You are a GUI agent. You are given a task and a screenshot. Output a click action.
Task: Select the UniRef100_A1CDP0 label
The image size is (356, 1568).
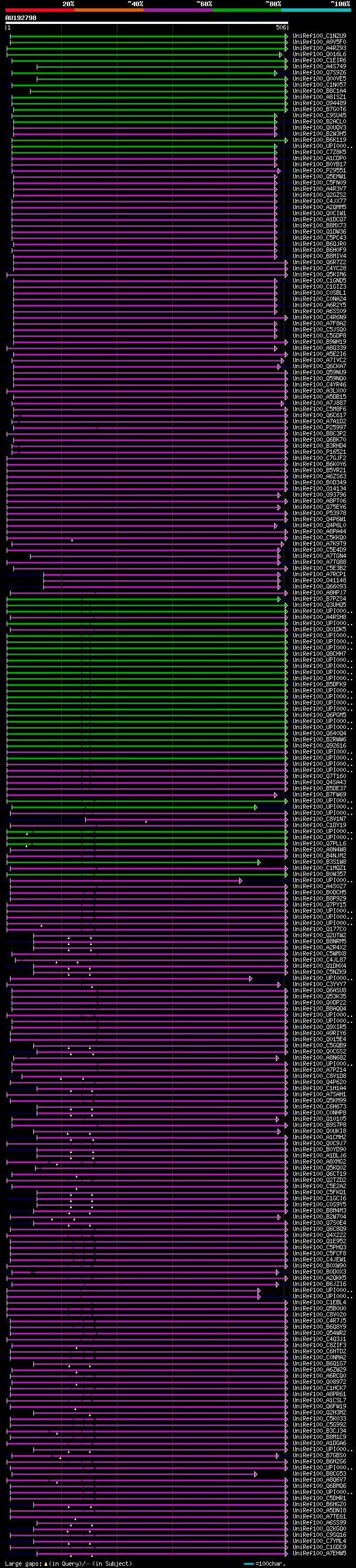tap(319, 159)
